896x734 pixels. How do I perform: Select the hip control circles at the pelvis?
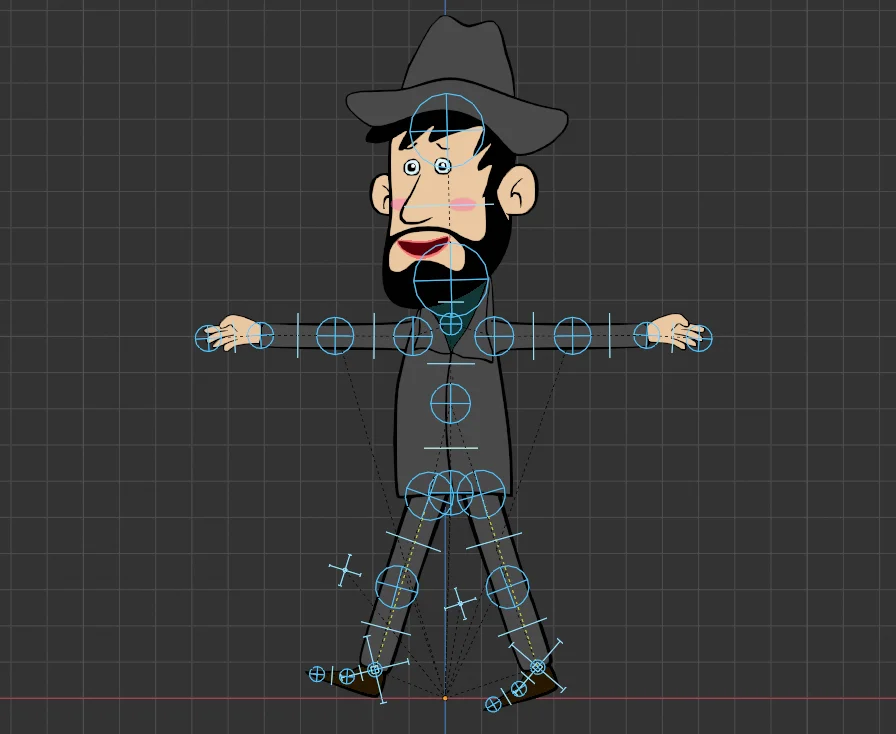[450, 491]
